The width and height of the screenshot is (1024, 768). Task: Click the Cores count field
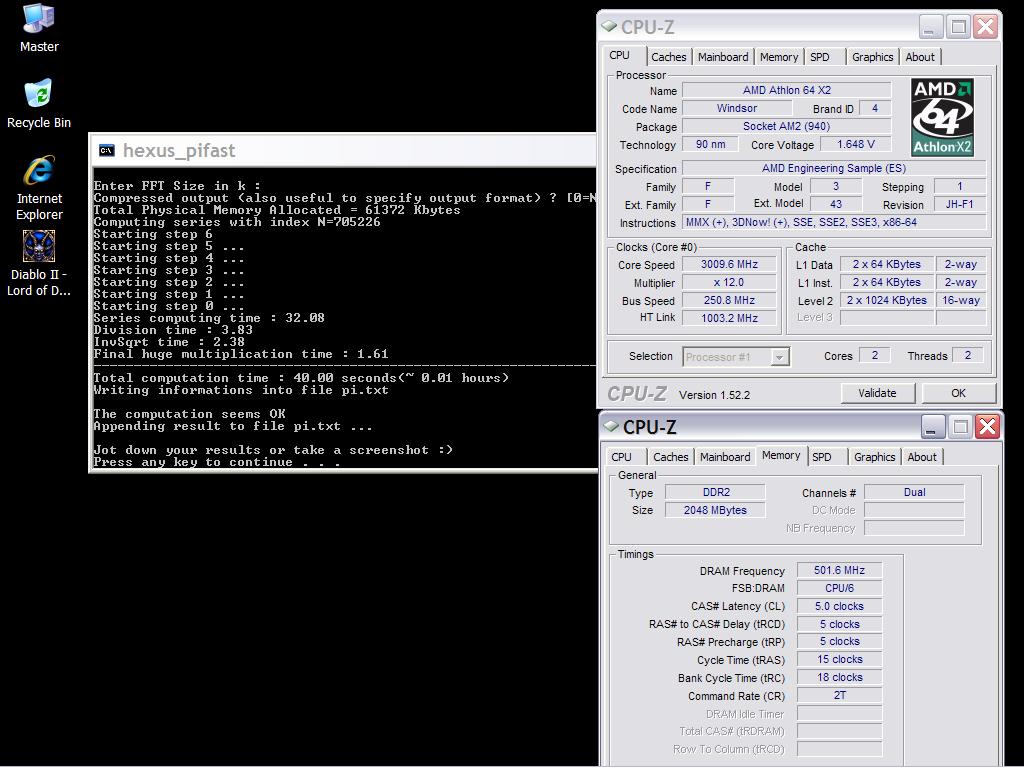(874, 355)
